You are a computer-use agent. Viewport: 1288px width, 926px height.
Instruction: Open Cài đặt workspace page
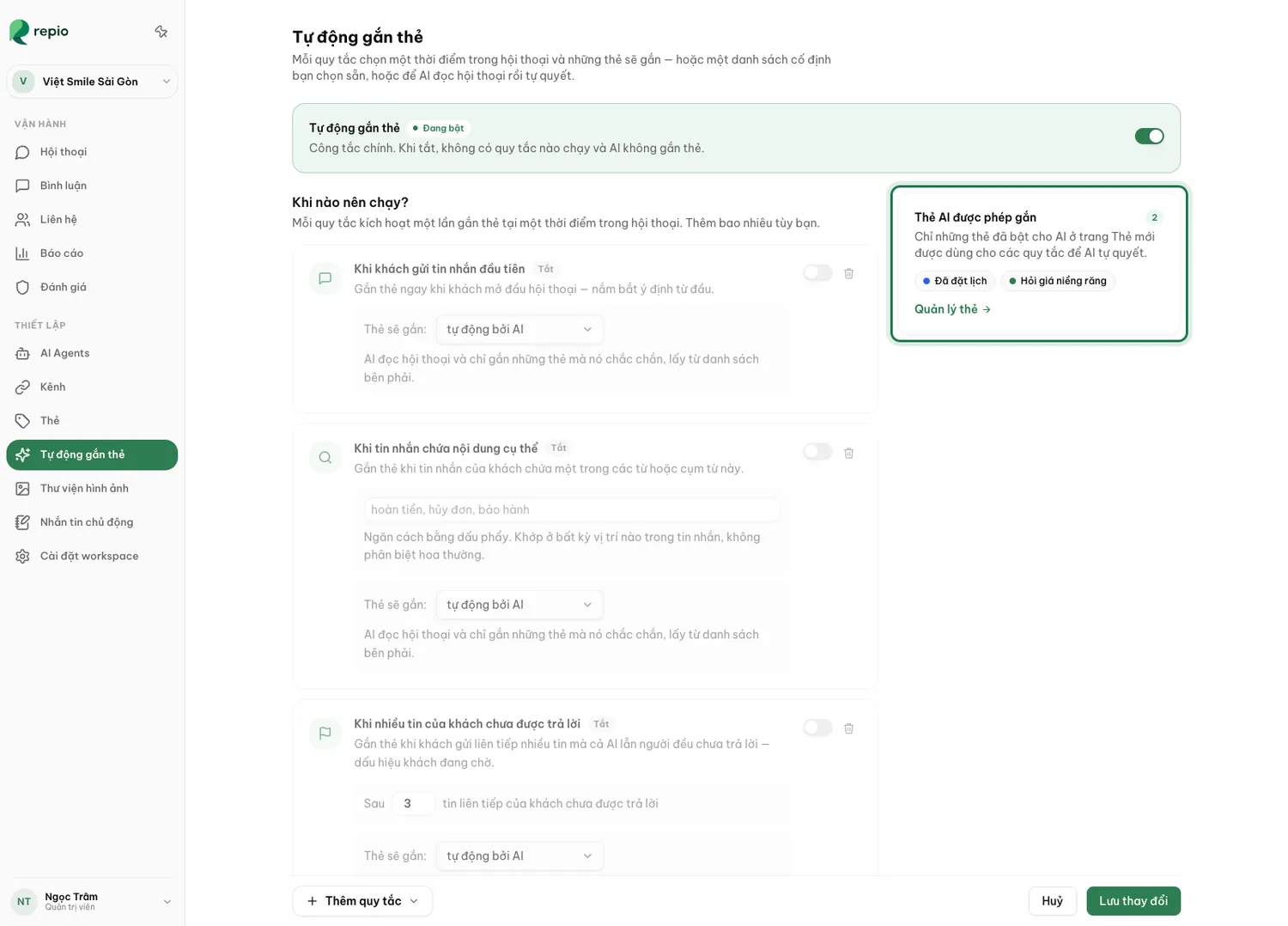point(92,557)
